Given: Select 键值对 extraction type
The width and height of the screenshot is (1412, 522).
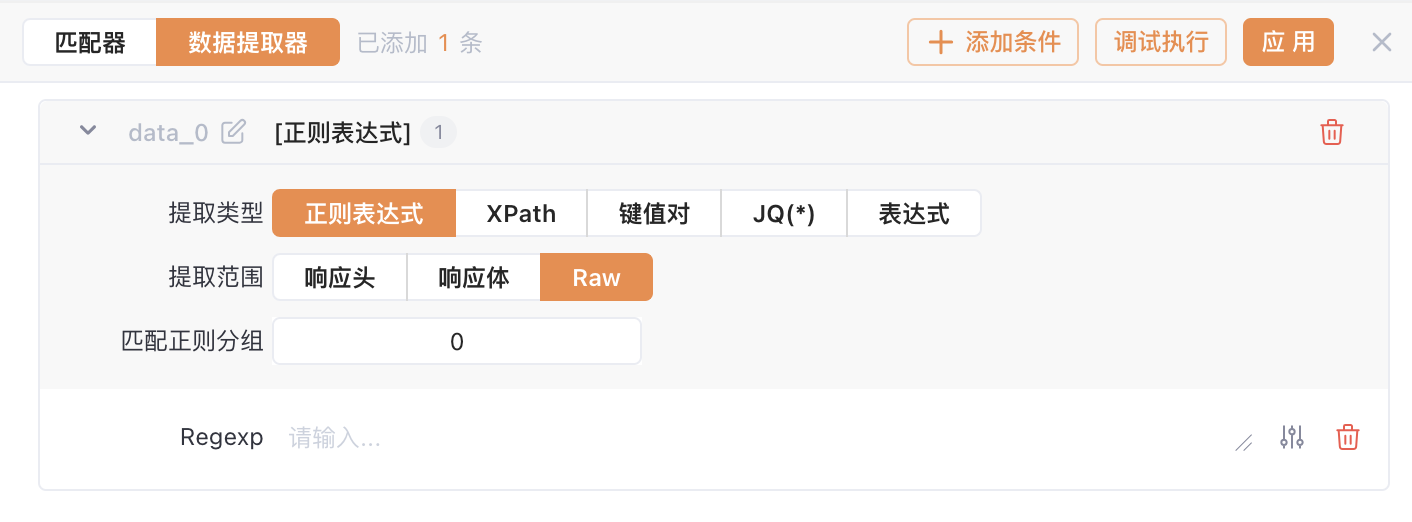Looking at the screenshot, I should point(654,214).
